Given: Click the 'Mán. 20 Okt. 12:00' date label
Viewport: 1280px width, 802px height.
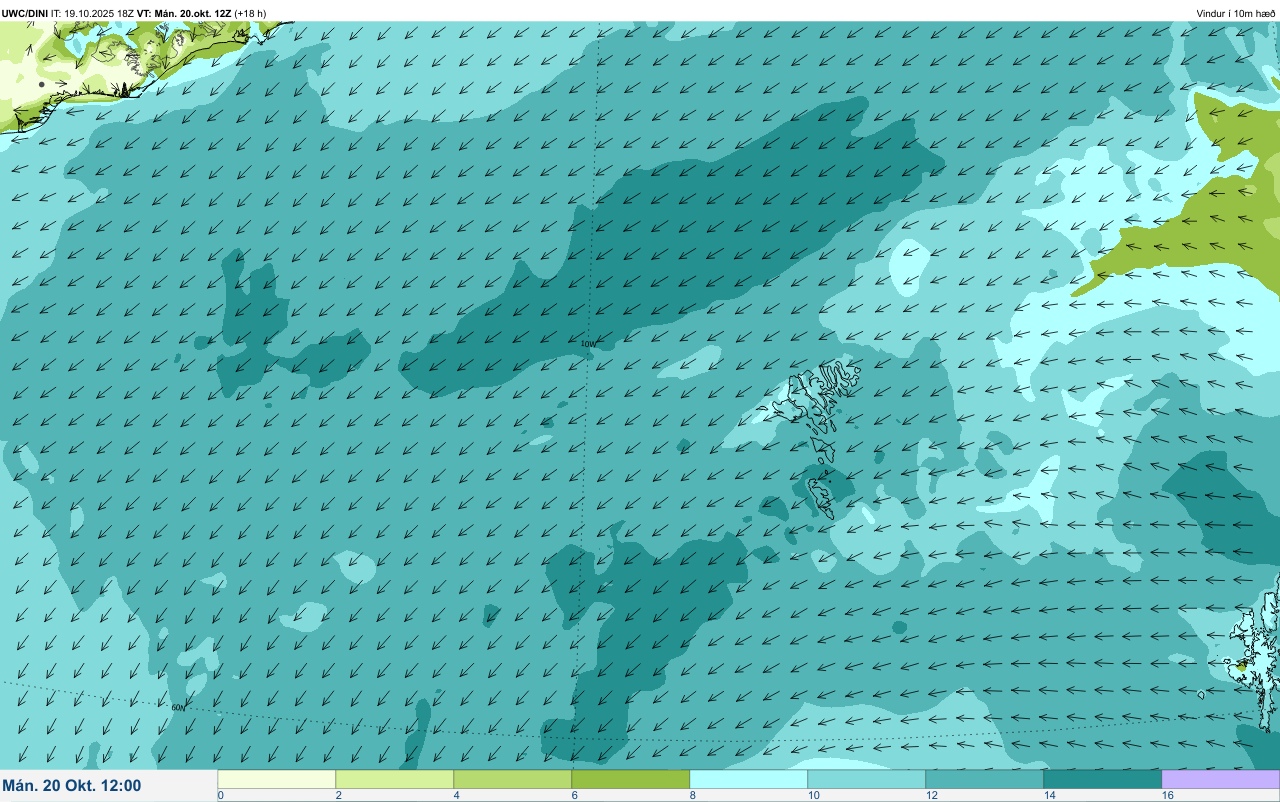Looking at the screenshot, I should [x=72, y=786].
